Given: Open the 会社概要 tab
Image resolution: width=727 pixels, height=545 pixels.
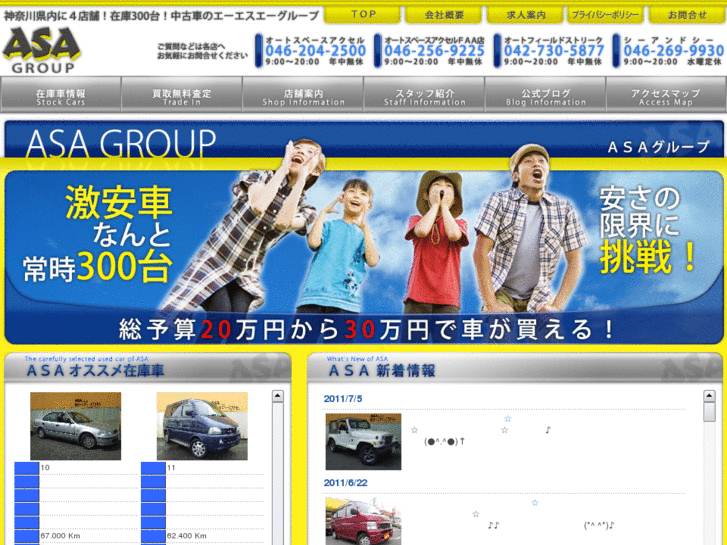Looking at the screenshot, I should pos(444,15).
